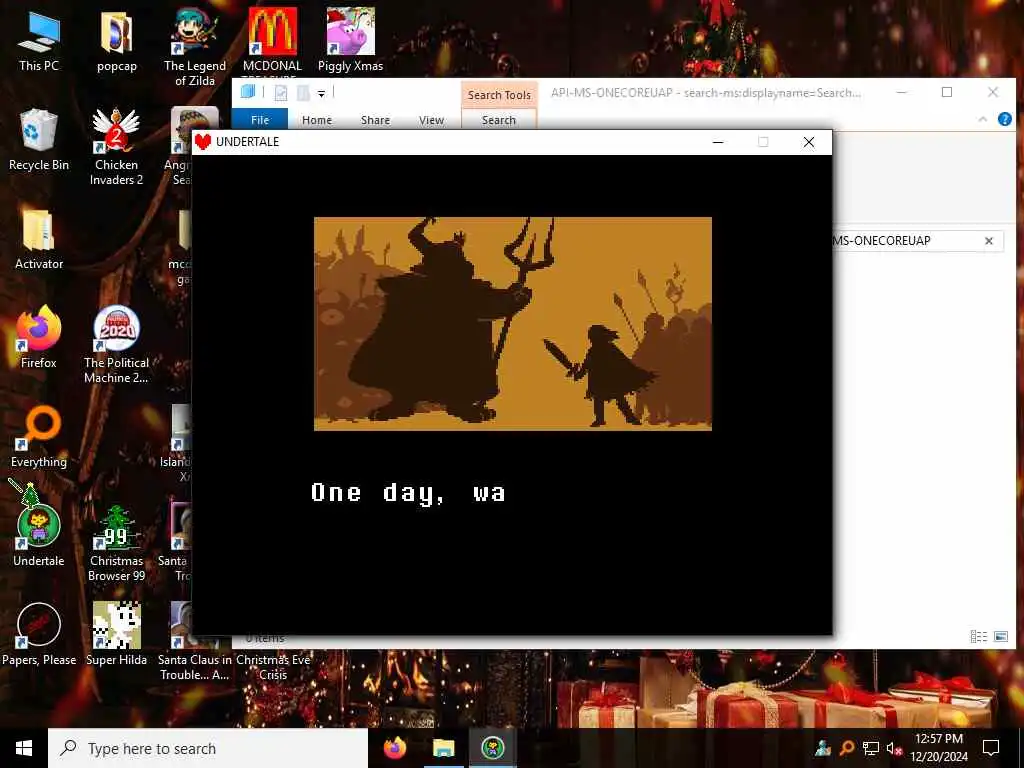Select the Undertale taskbar button
This screenshot has width=1024, height=768.
click(x=492, y=748)
